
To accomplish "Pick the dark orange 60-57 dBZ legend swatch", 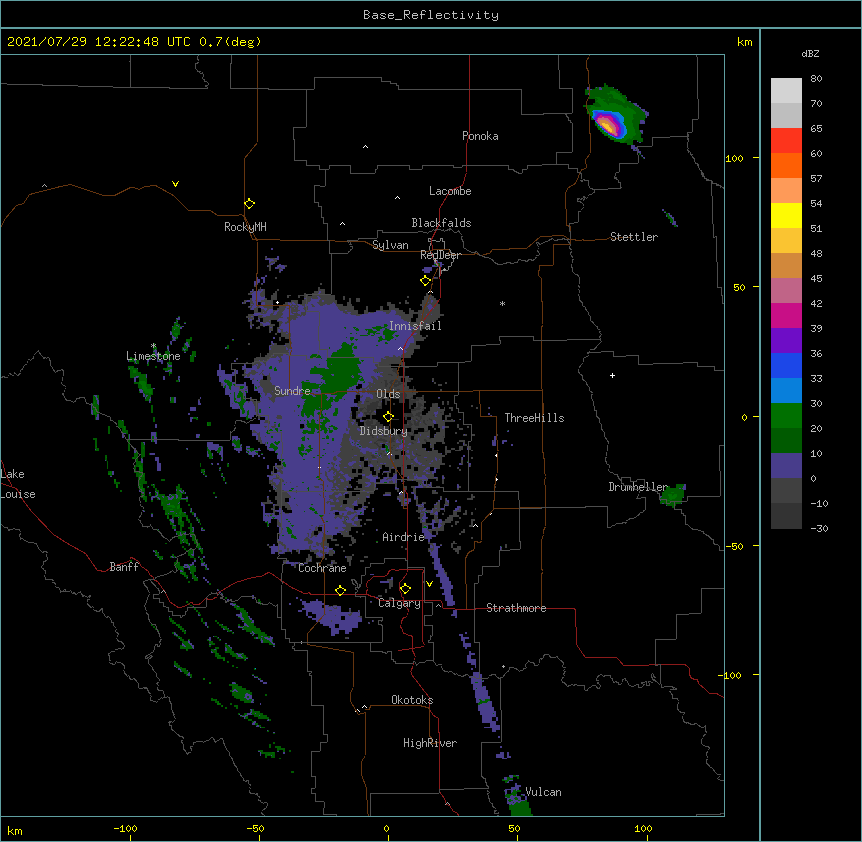I will pyautogui.click(x=786, y=165).
